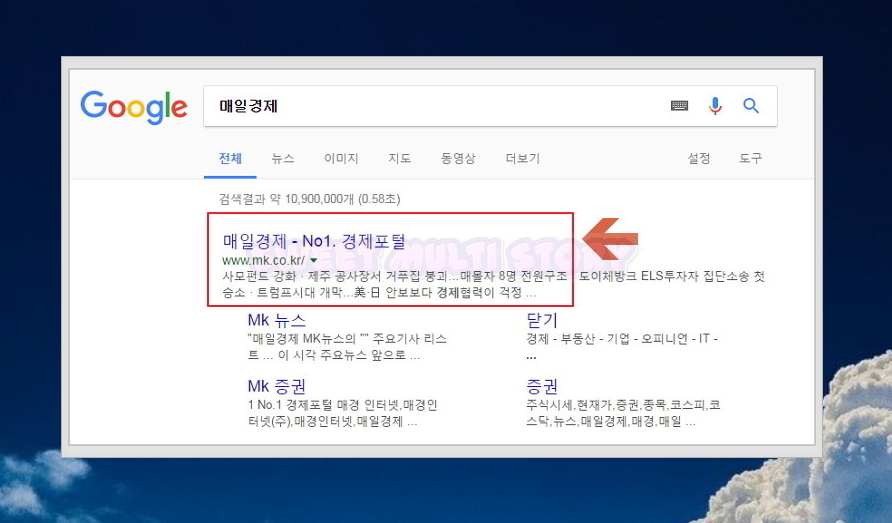Image resolution: width=892 pixels, height=523 pixels.
Task: Switch to the 이미지 tab
Action: (x=341, y=158)
